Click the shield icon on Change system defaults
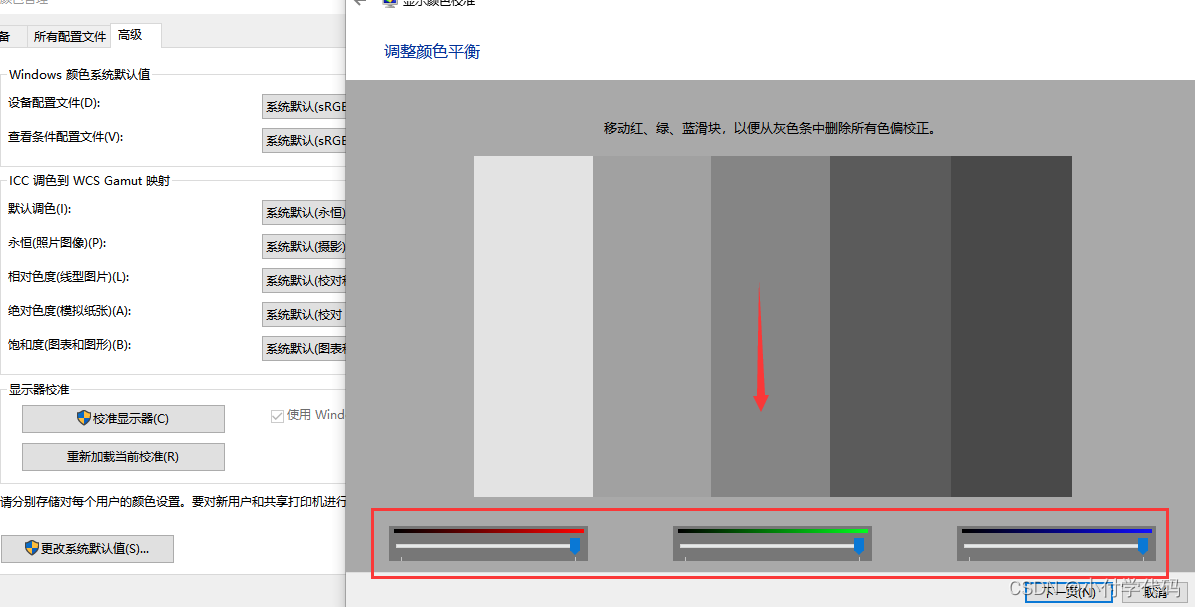The image size is (1195, 607). click(31, 548)
